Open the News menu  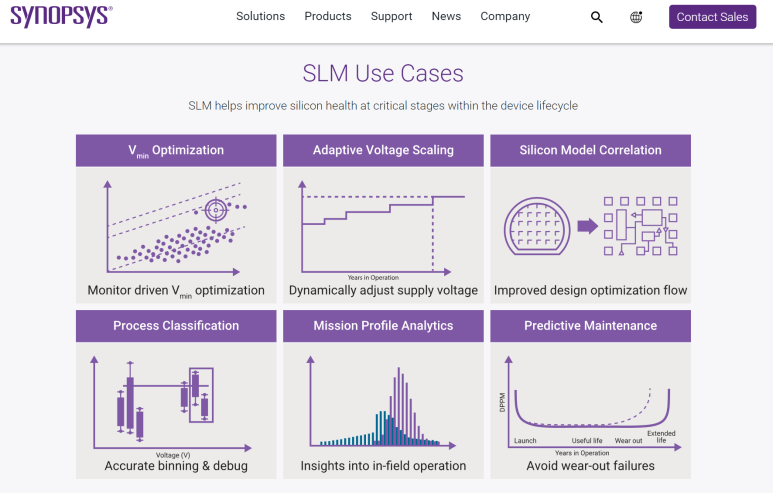pos(446,16)
